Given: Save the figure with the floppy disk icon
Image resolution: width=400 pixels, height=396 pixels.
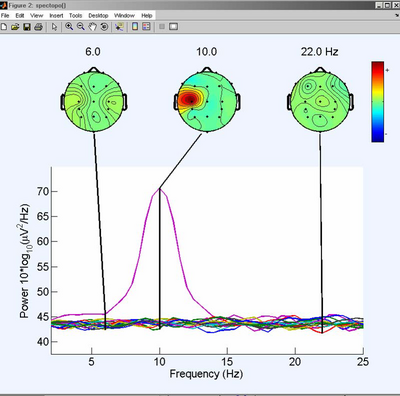Looking at the screenshot, I should click(x=27, y=27).
